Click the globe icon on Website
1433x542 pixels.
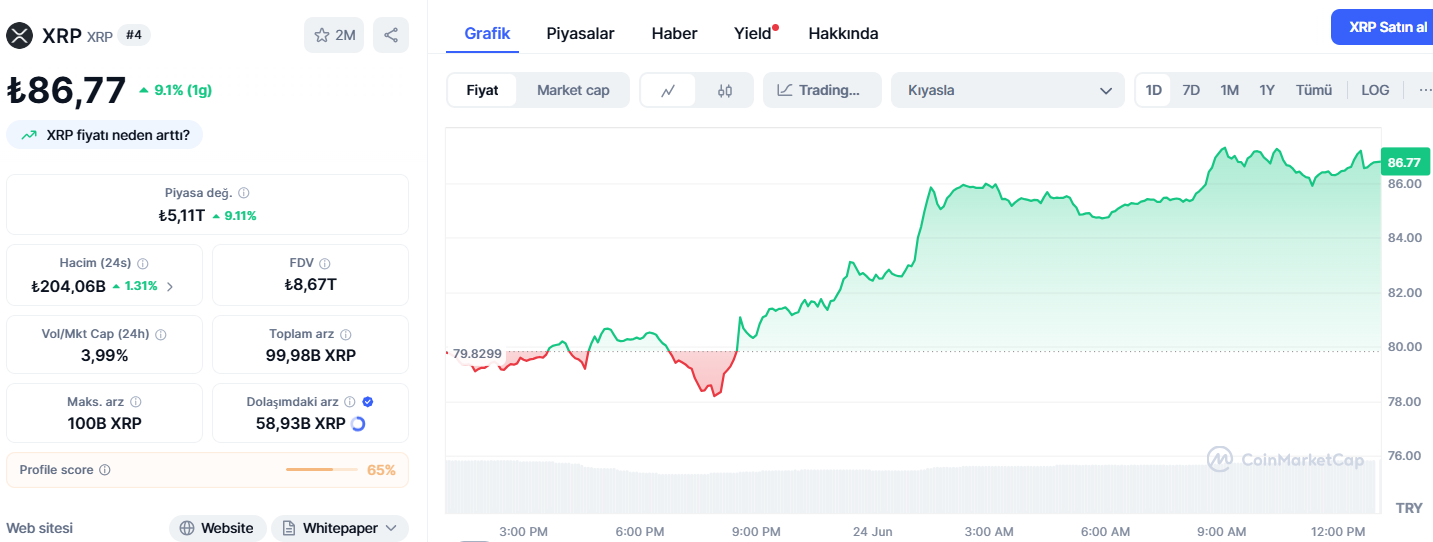click(187, 528)
